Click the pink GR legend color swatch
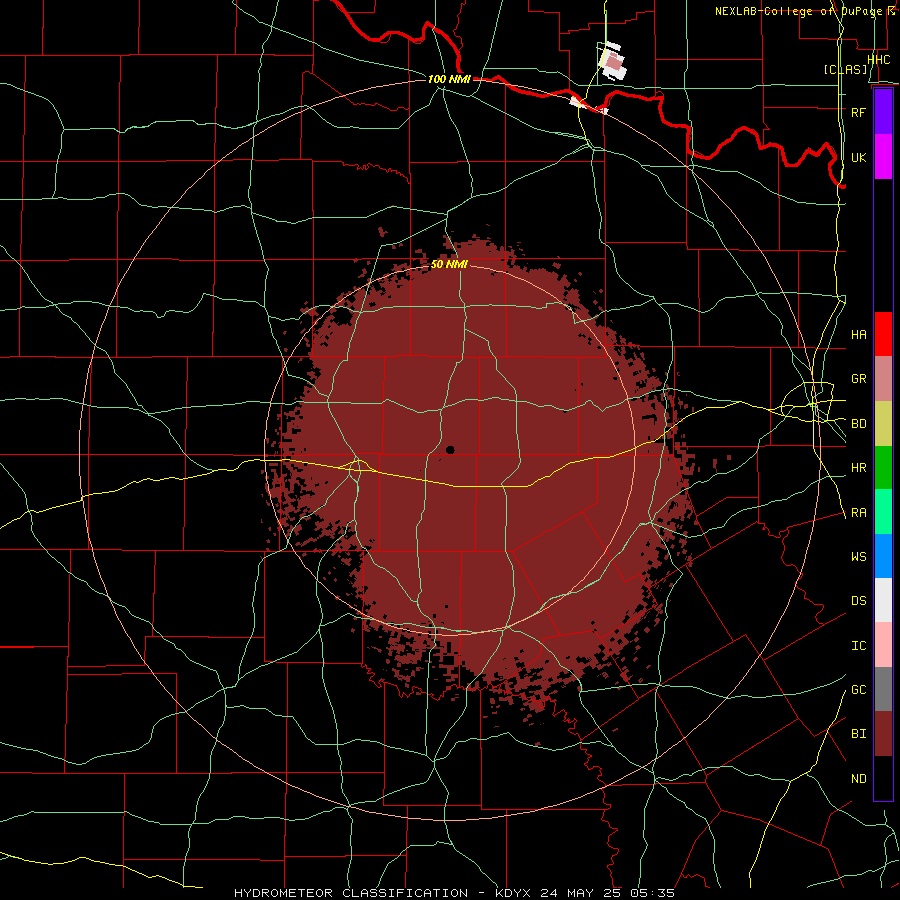Screen dimensions: 900x900 click(883, 379)
